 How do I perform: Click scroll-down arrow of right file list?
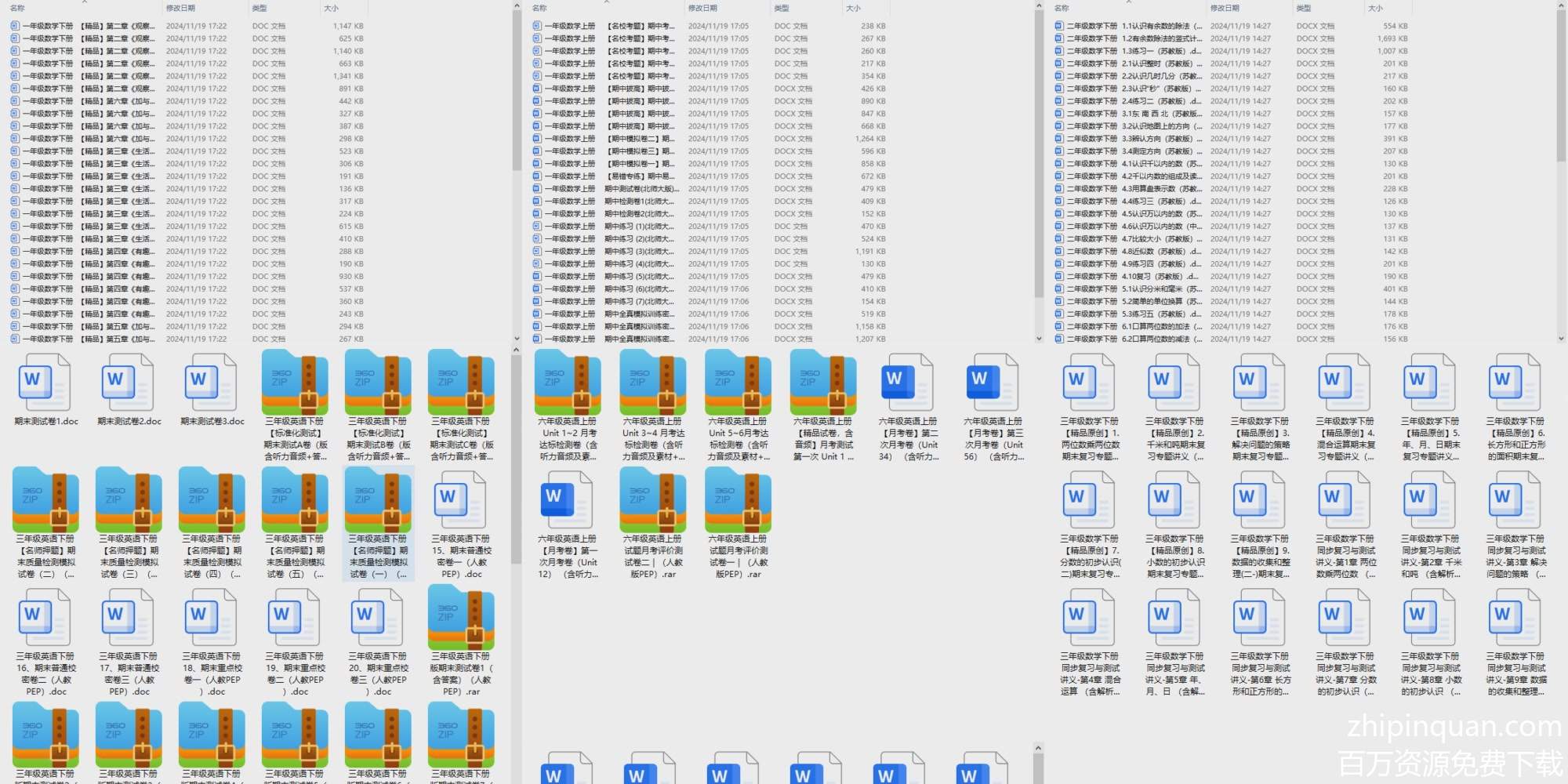pos(1561,339)
